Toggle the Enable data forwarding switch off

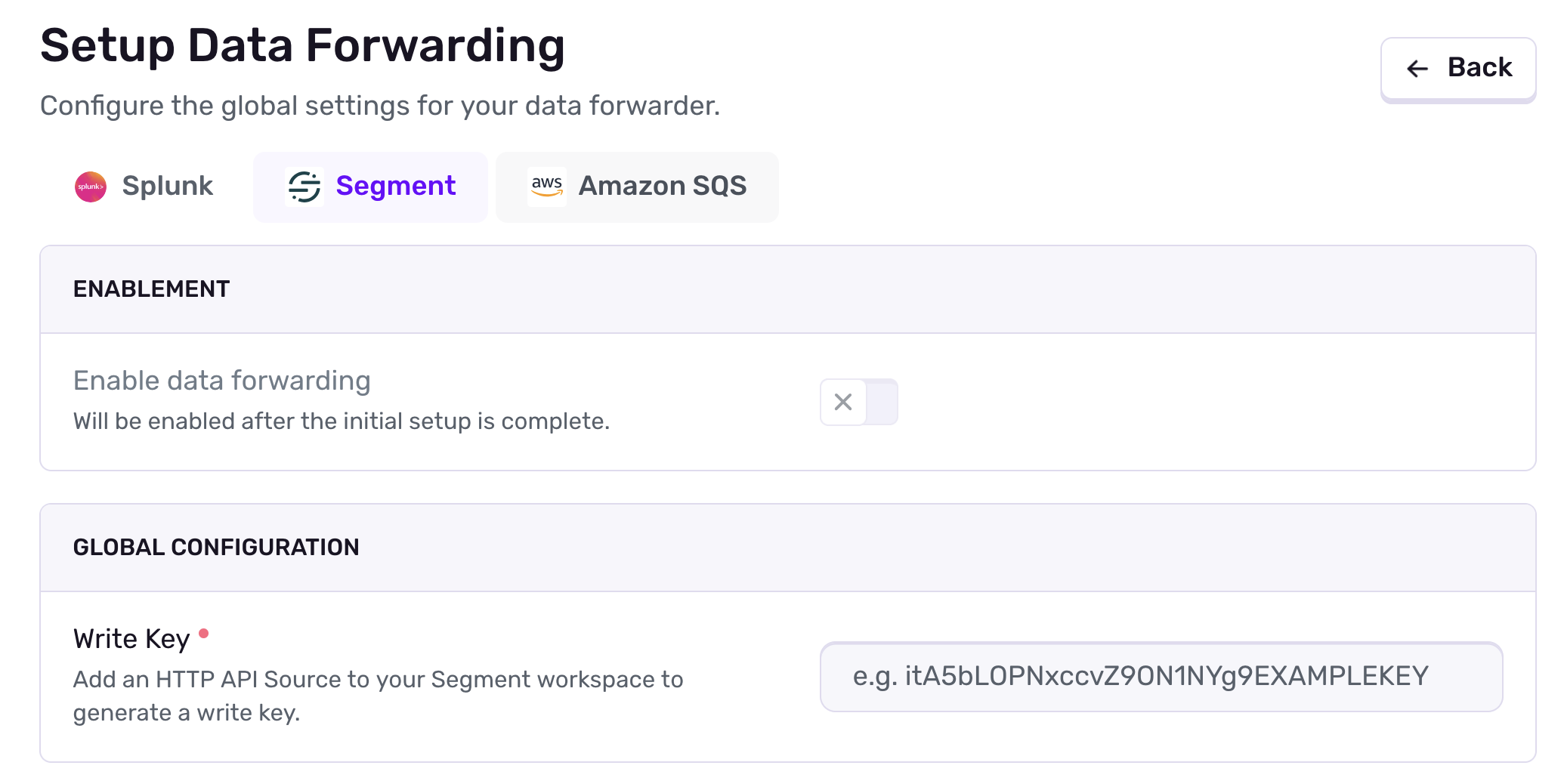(859, 402)
